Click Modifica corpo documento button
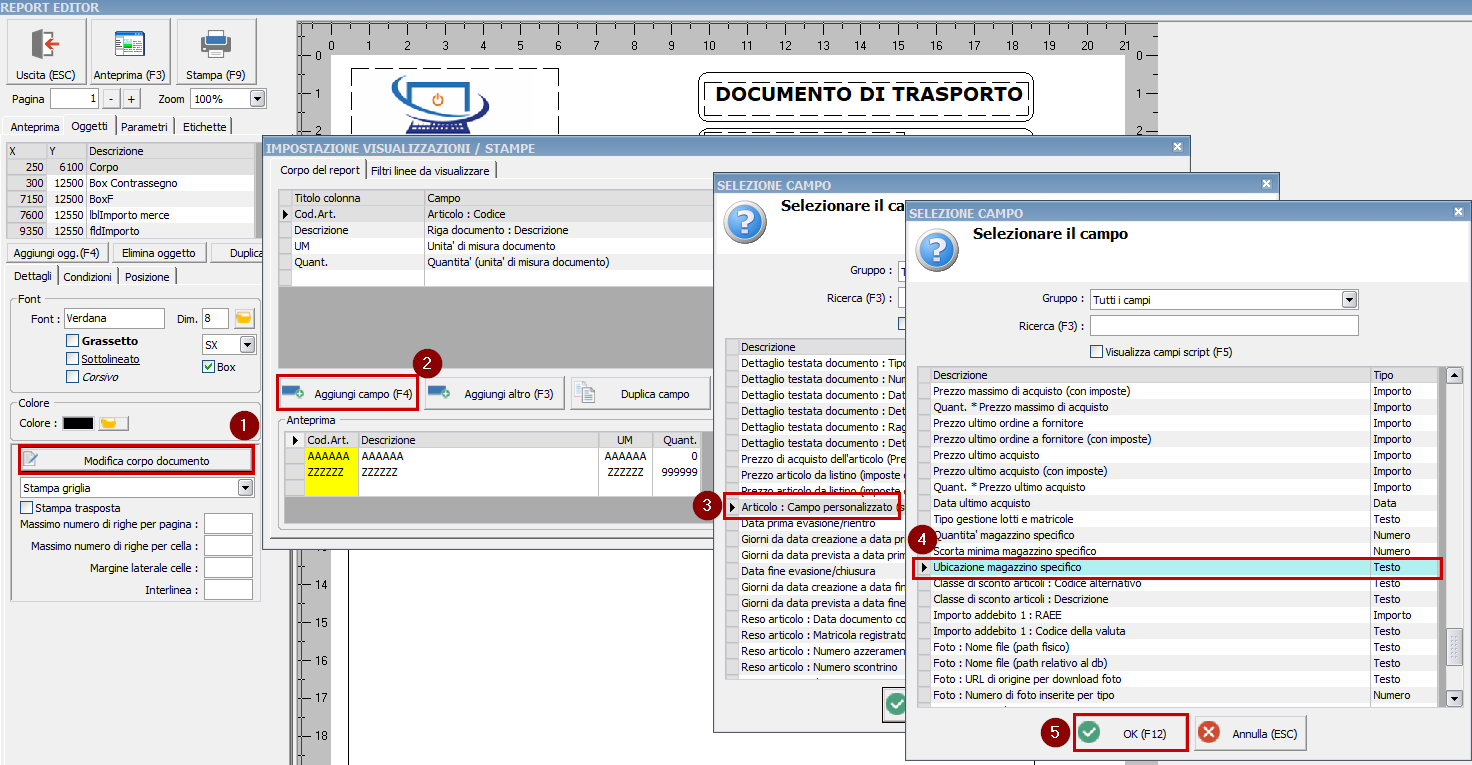 tap(136, 460)
